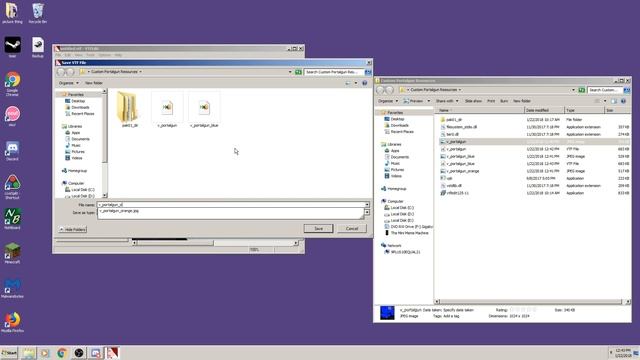
Task: Expand Save as type dropdown arrow
Action: coord(367,212)
